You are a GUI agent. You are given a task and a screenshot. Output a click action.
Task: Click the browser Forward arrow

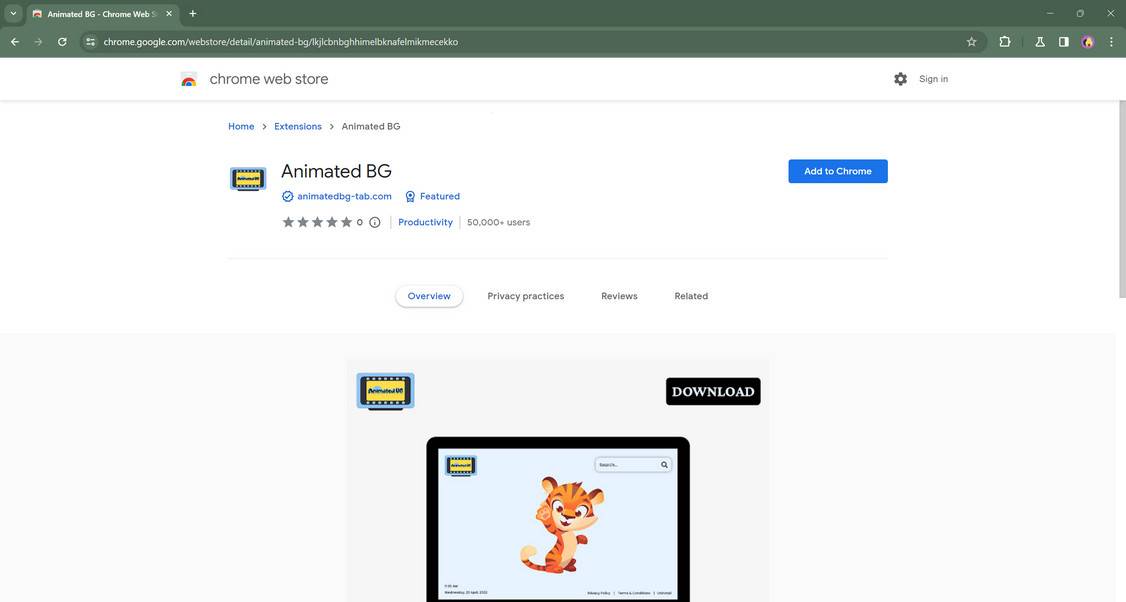(38, 42)
